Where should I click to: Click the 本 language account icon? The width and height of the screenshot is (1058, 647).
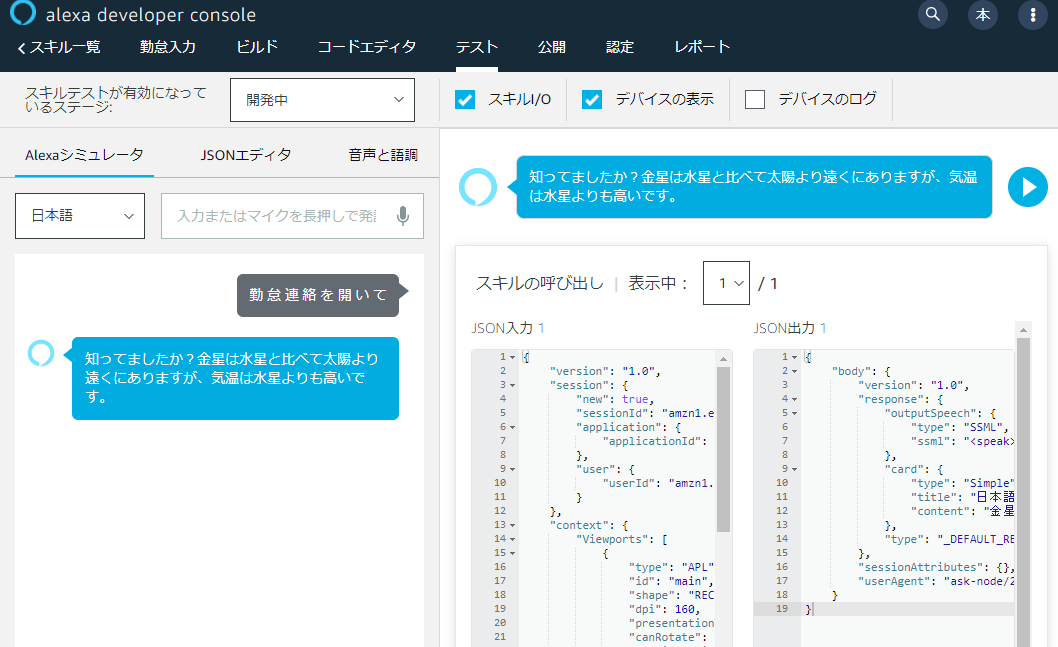pos(983,14)
